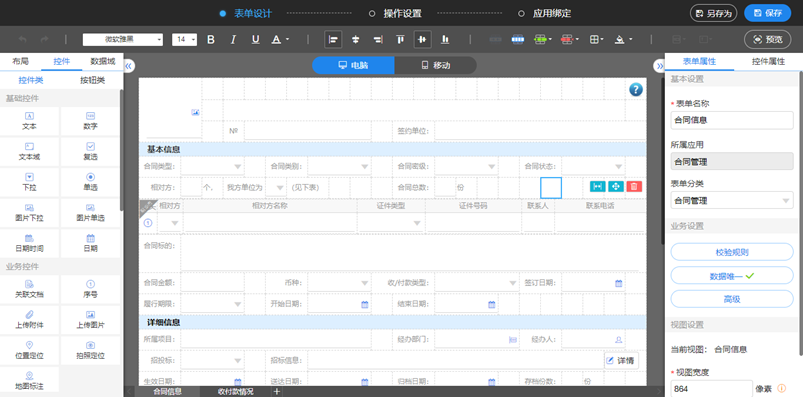Align content left
Viewport: 803px width, 397px height.
tap(334, 39)
